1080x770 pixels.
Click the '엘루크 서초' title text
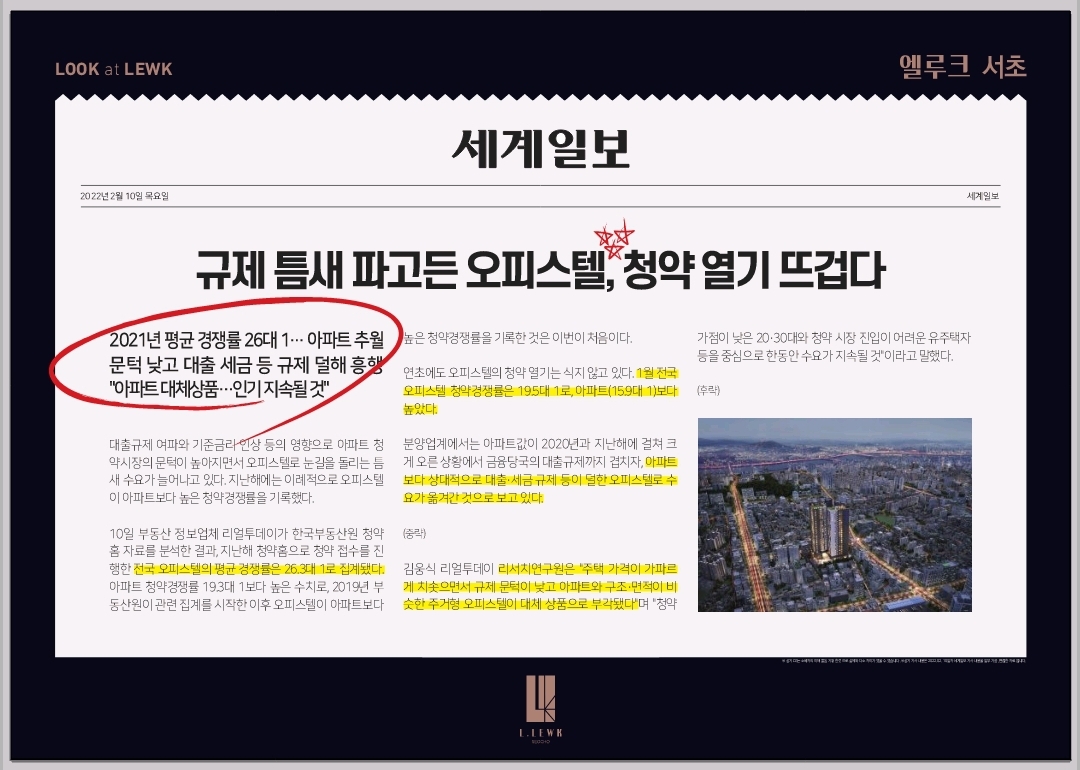pos(963,67)
